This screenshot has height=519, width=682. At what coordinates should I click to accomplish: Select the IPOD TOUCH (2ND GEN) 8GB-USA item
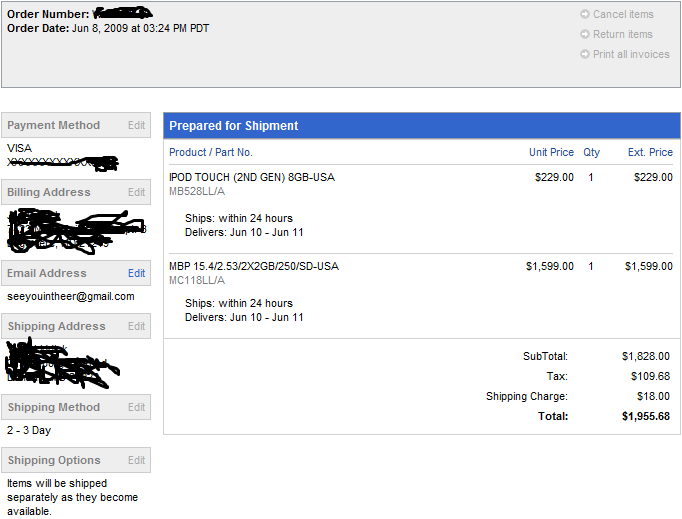tap(252, 177)
